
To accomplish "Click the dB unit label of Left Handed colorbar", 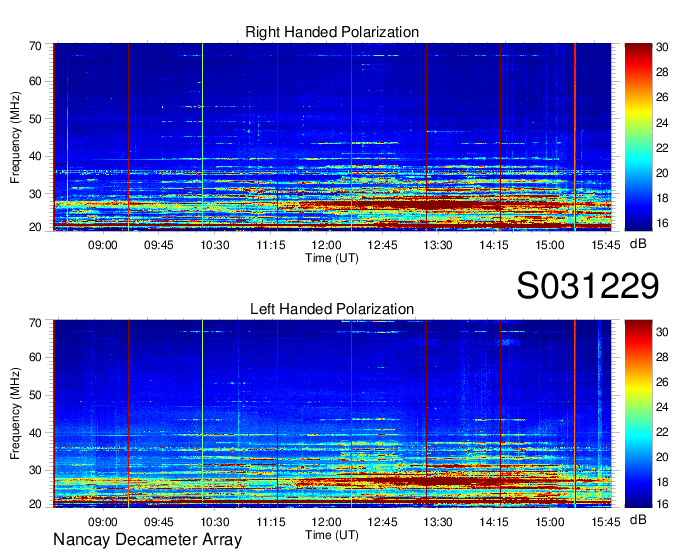I will click(638, 520).
